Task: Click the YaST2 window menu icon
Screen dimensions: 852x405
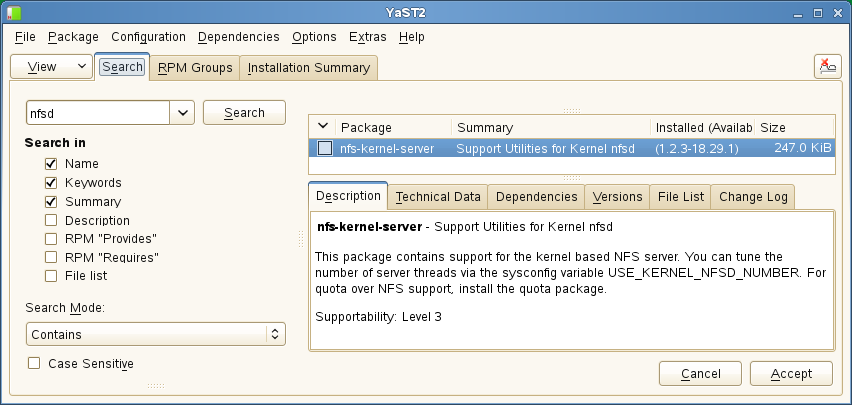Action: [x=12, y=11]
